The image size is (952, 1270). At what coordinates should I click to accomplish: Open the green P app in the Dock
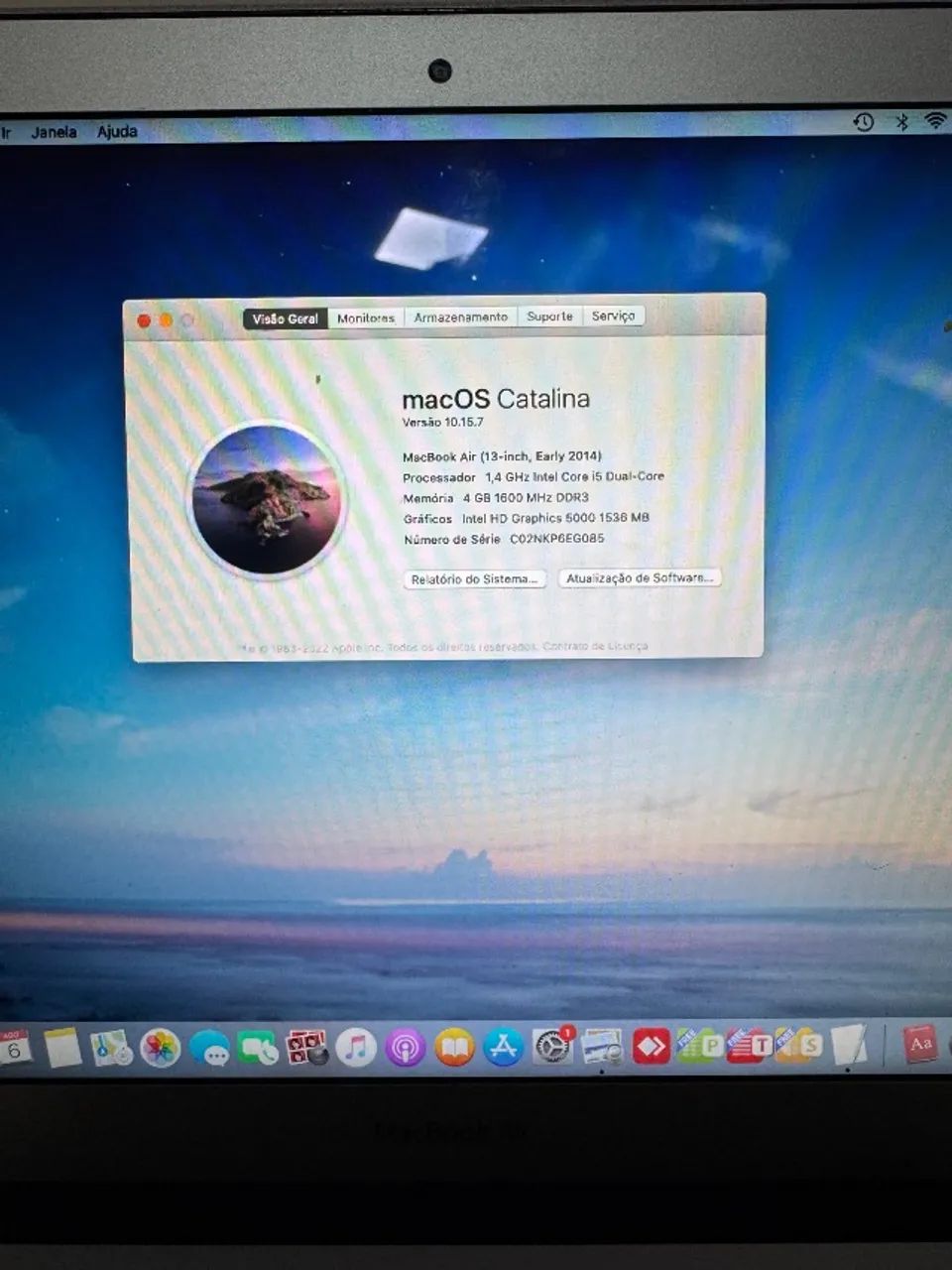pyautogui.click(x=700, y=1045)
